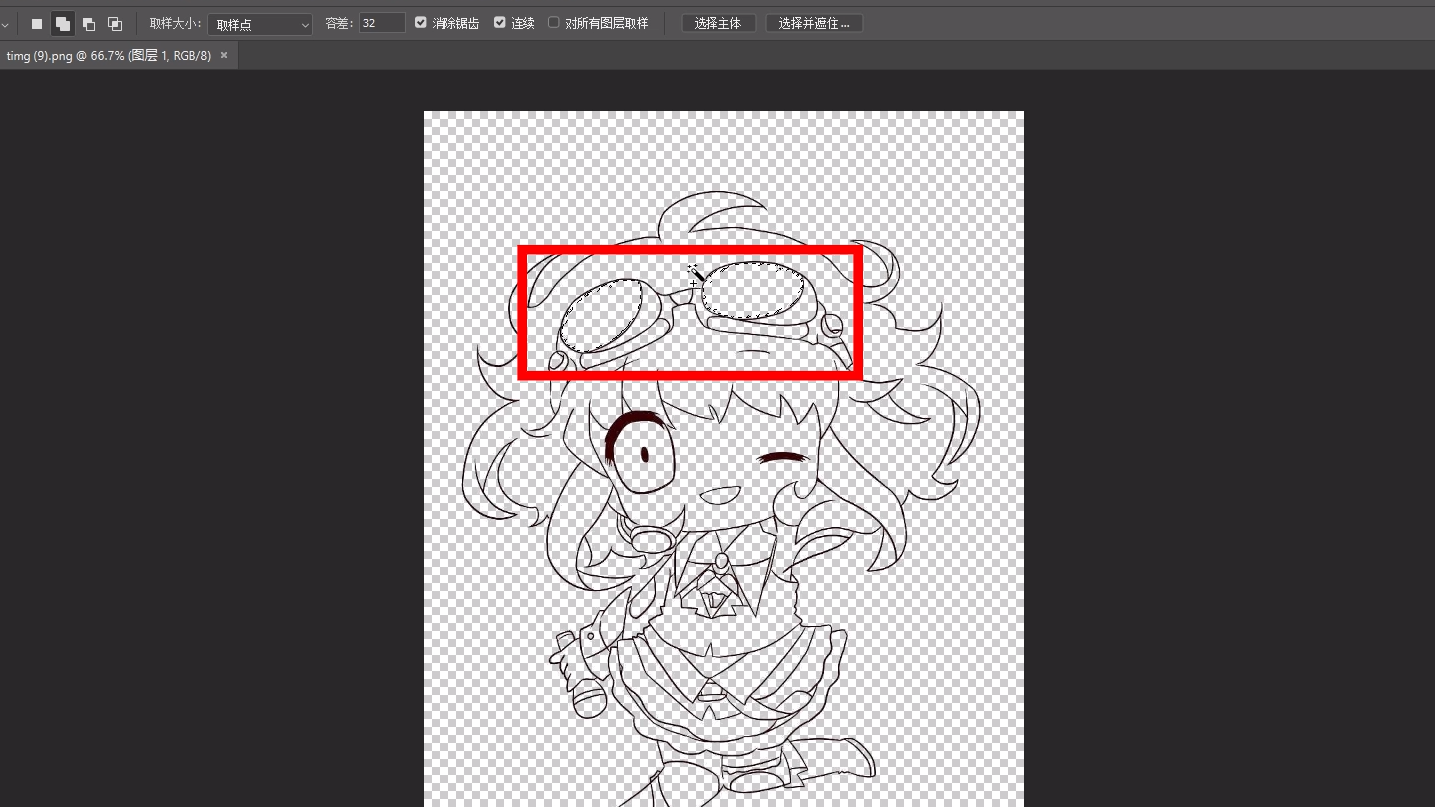Click inside the selected left goggle lens
The image size is (1435, 807).
coord(602,315)
